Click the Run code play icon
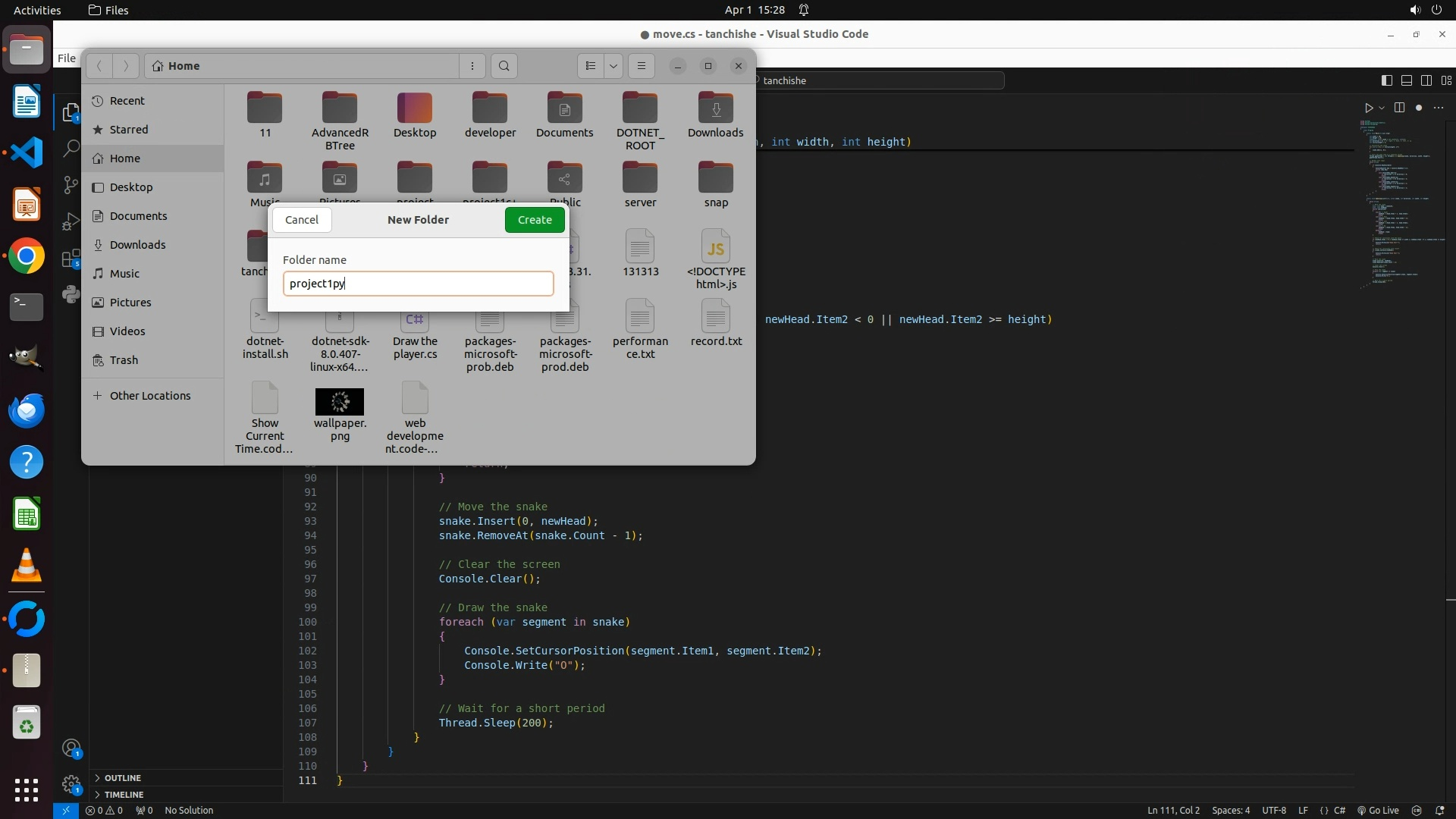This screenshot has height=819, width=1456. pyautogui.click(x=1368, y=108)
